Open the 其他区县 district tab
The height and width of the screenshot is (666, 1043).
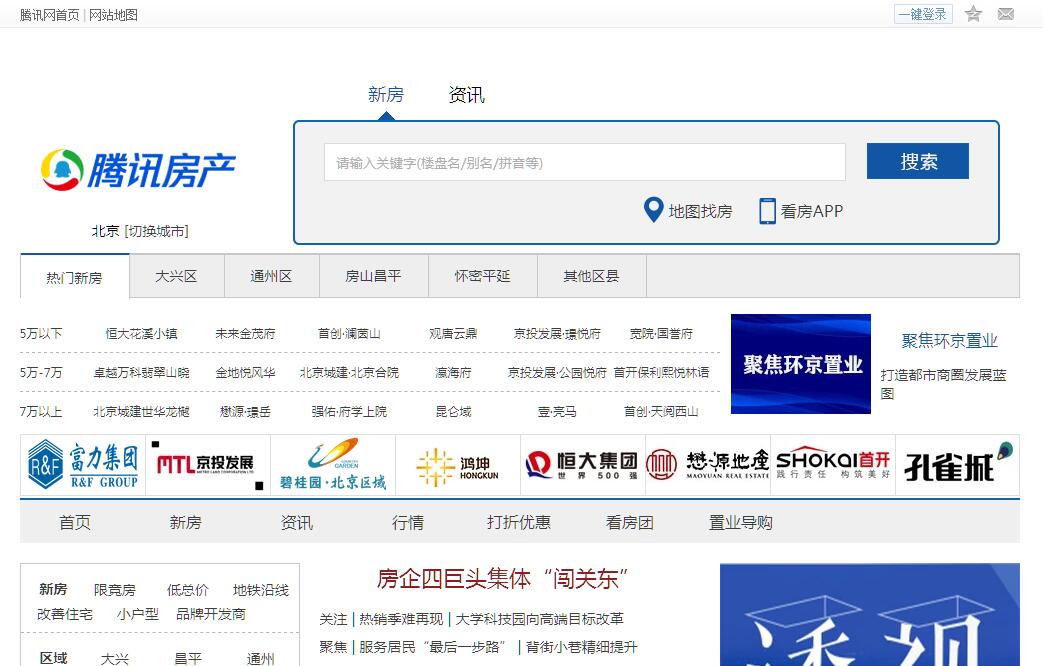pos(591,276)
